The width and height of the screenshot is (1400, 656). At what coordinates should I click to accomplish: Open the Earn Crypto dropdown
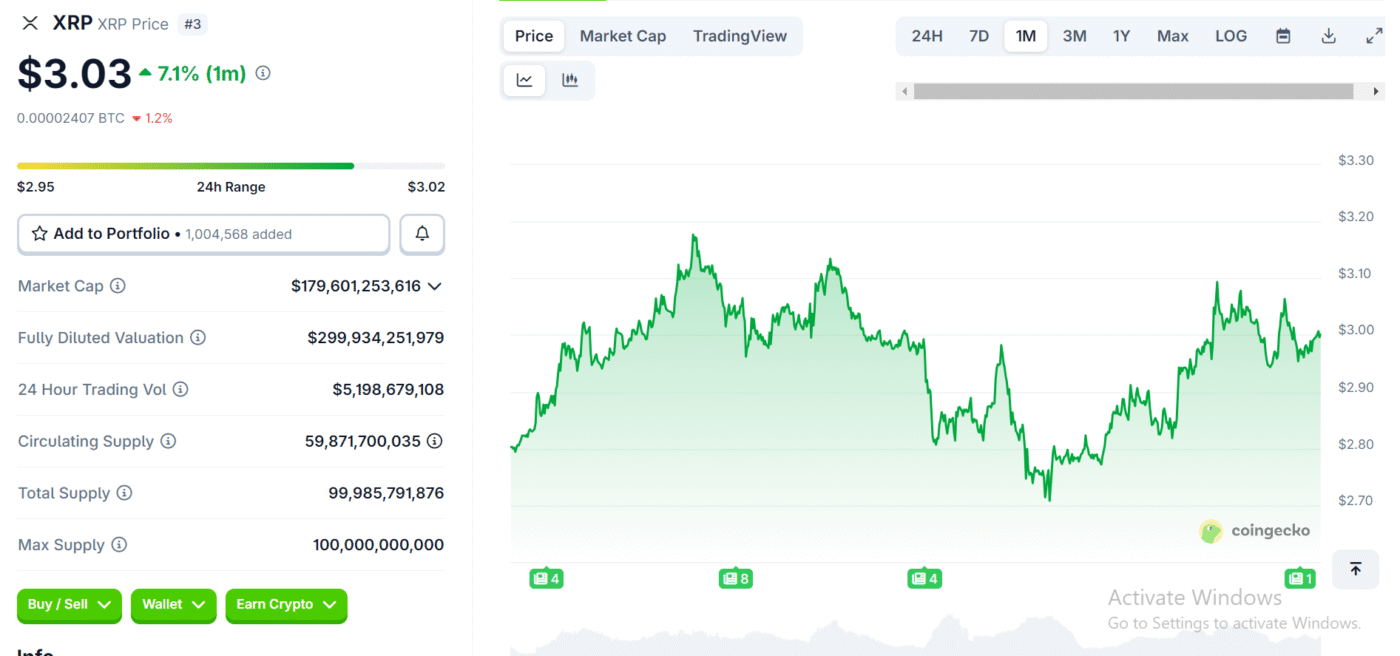[x=286, y=605]
